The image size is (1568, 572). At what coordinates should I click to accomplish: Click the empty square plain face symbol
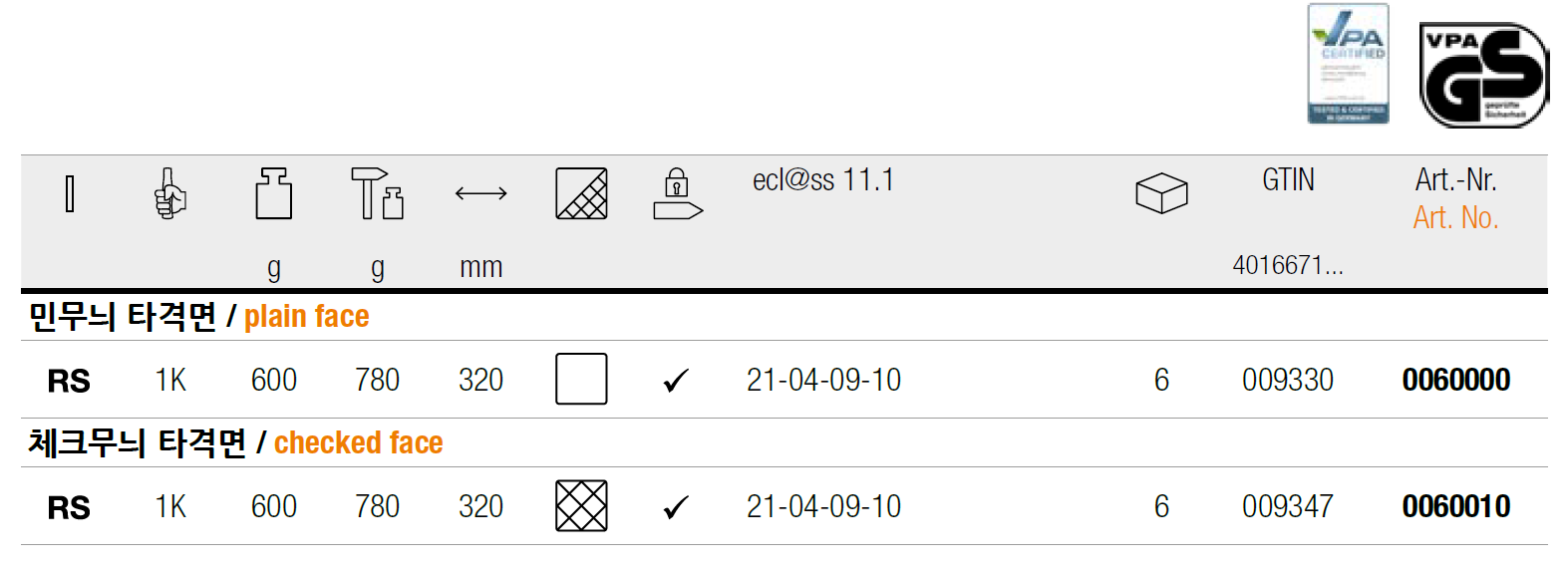(x=581, y=380)
